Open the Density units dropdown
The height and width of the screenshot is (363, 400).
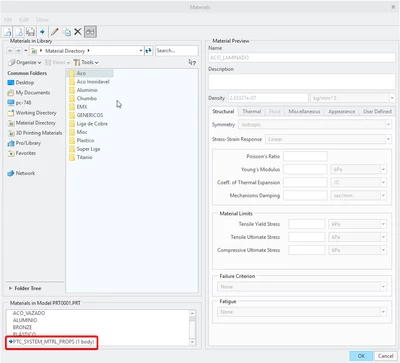pyautogui.click(x=353, y=98)
